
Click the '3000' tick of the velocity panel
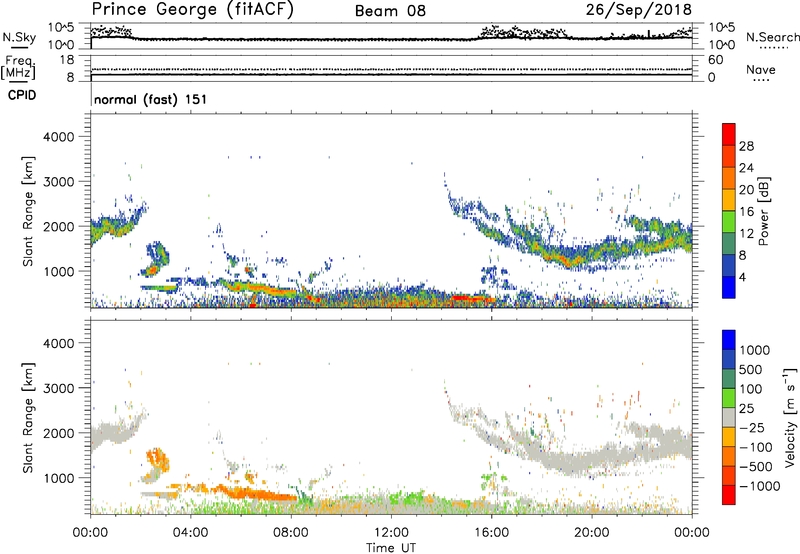pyautogui.click(x=58, y=388)
